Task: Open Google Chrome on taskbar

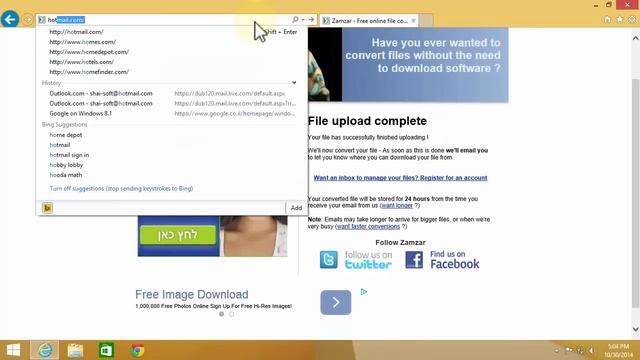Action: (138, 350)
